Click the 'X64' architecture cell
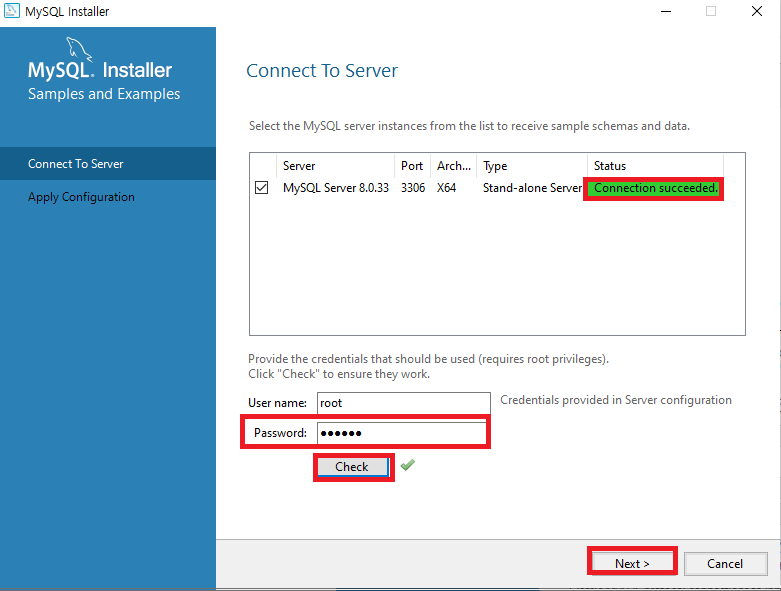Viewport: 781px width, 591px height. click(x=446, y=188)
